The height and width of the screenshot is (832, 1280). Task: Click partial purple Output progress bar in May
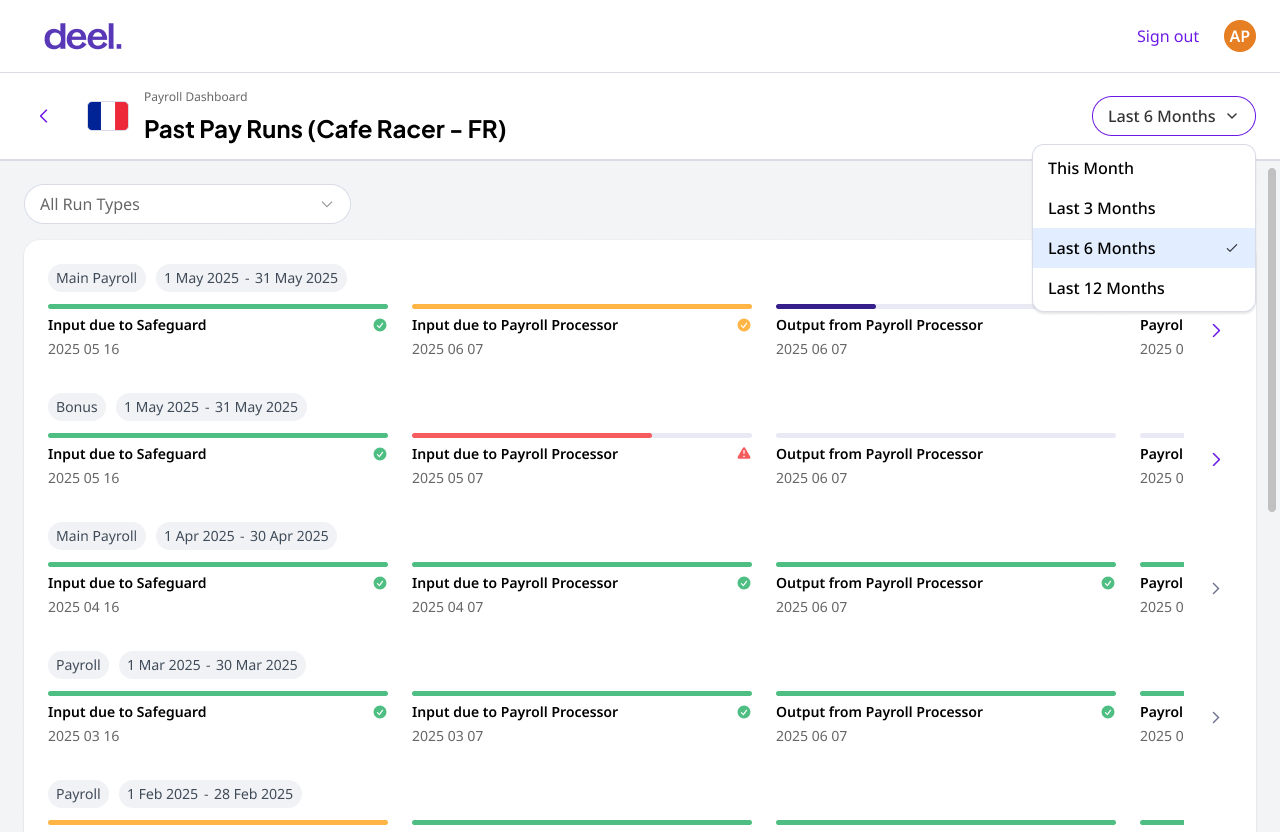826,306
